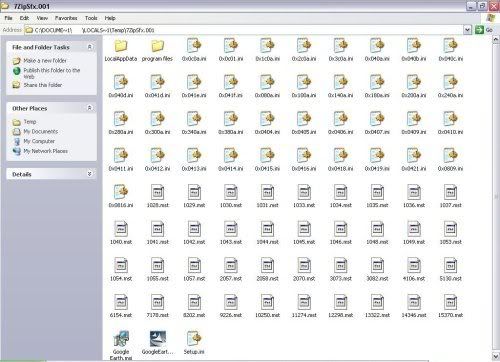Click Make a new folder link

point(45,61)
